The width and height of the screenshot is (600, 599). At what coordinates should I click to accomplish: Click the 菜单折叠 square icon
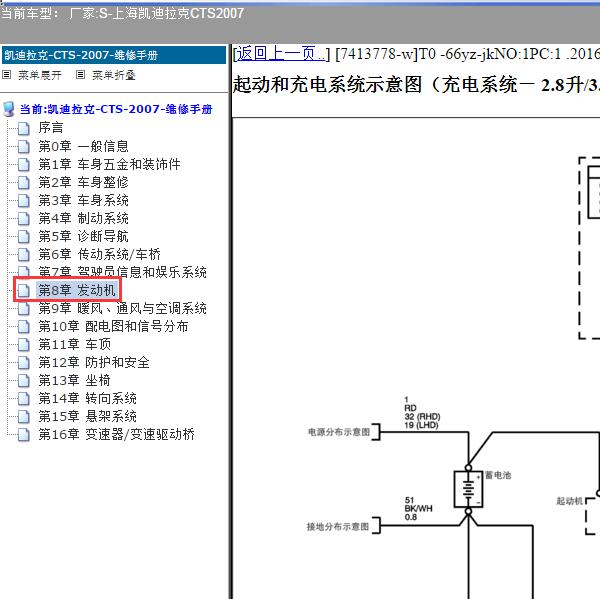coord(80,75)
